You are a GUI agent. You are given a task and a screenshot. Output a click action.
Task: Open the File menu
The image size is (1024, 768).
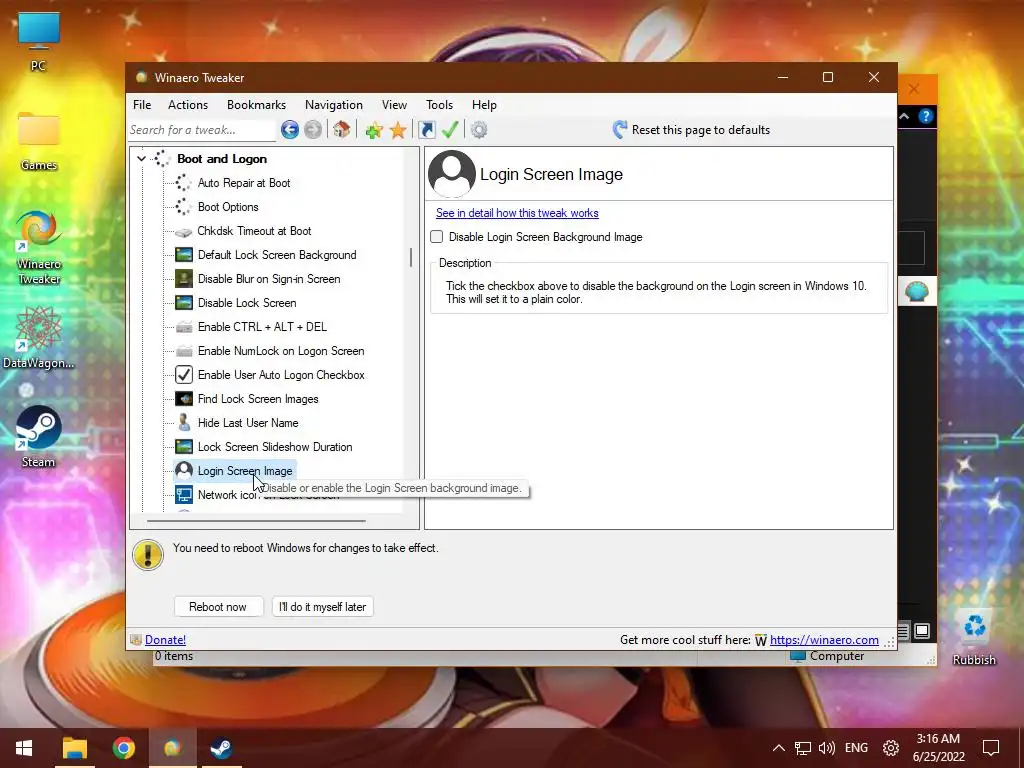pyautogui.click(x=142, y=104)
